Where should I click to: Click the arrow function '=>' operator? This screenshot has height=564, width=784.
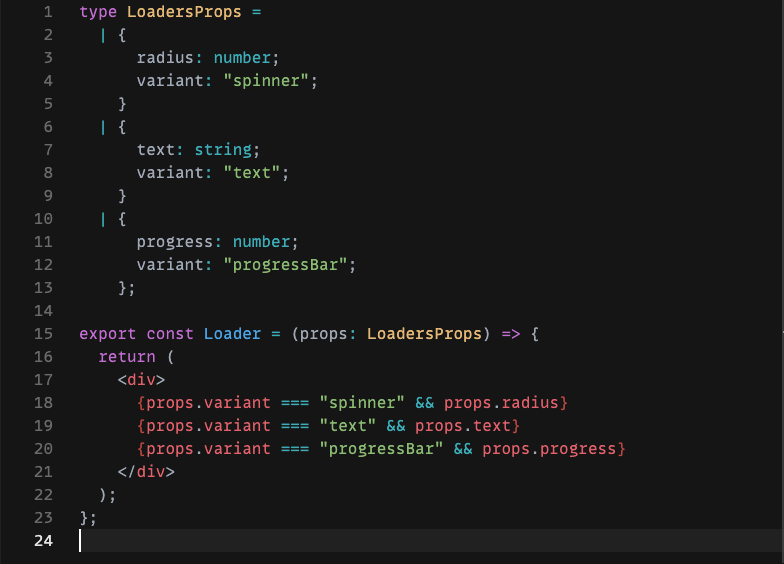(x=510, y=333)
